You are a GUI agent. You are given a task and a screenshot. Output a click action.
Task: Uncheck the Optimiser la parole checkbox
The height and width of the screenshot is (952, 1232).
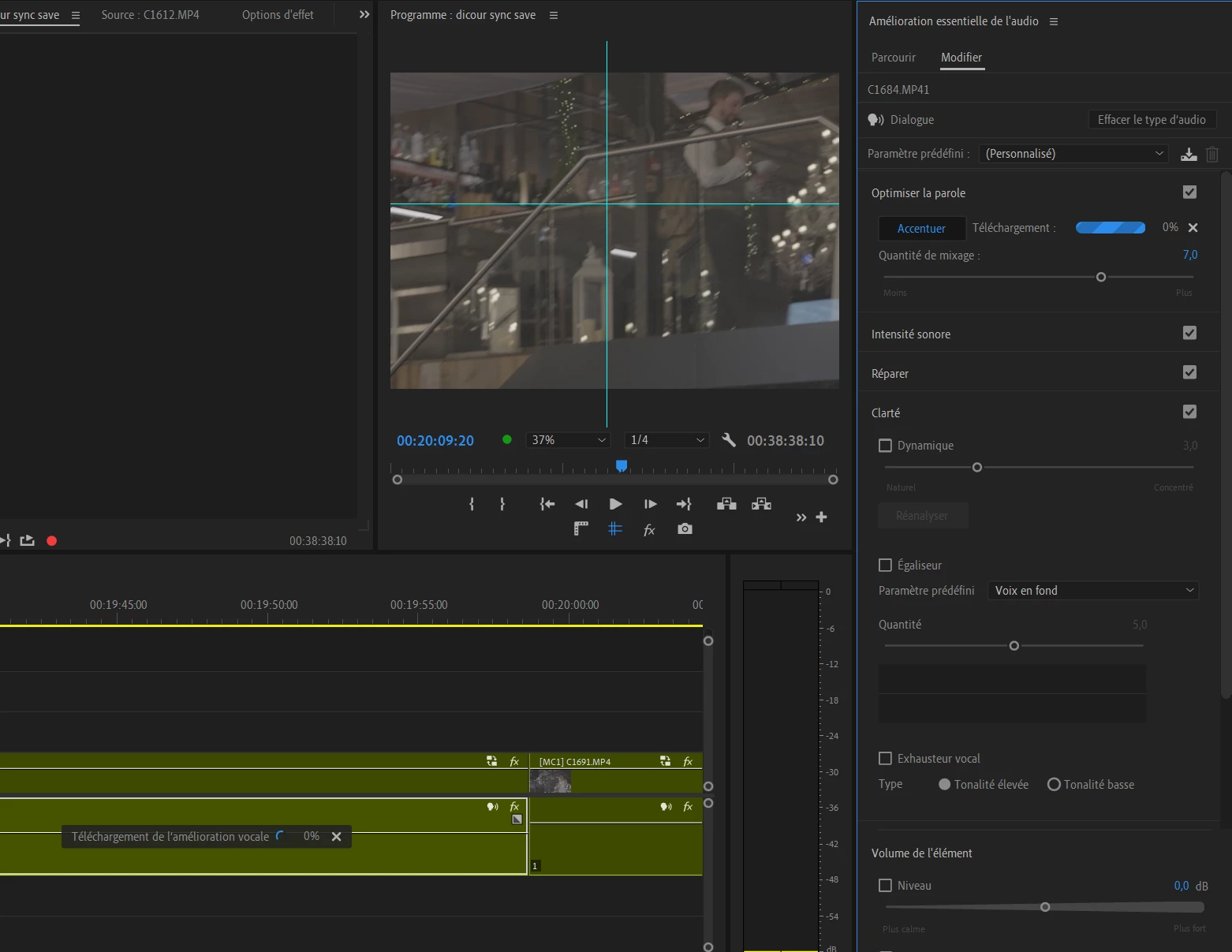pos(1189,192)
